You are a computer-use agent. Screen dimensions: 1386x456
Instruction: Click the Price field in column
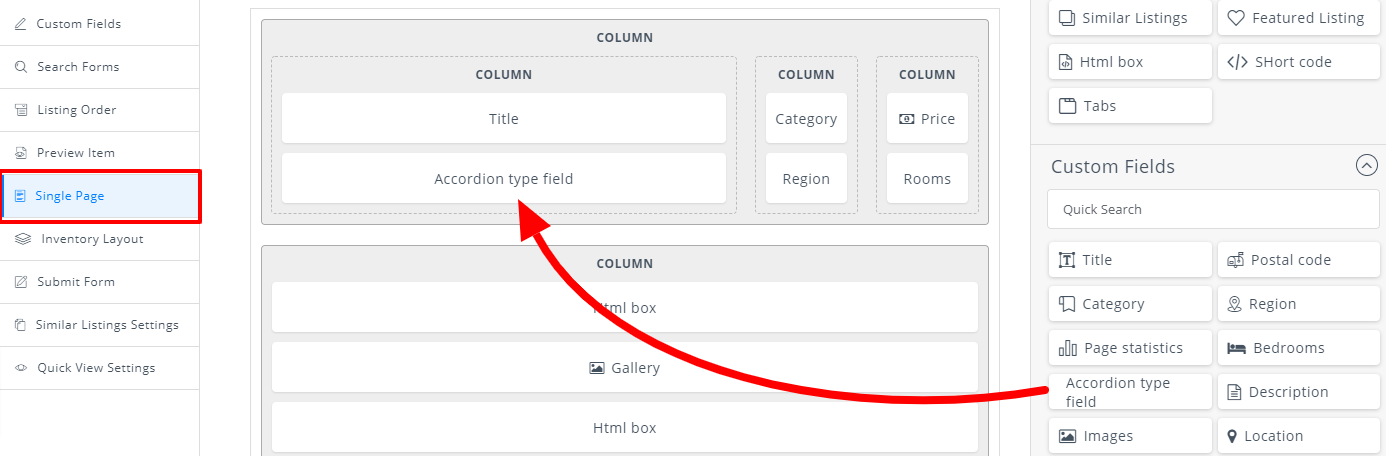(x=927, y=118)
